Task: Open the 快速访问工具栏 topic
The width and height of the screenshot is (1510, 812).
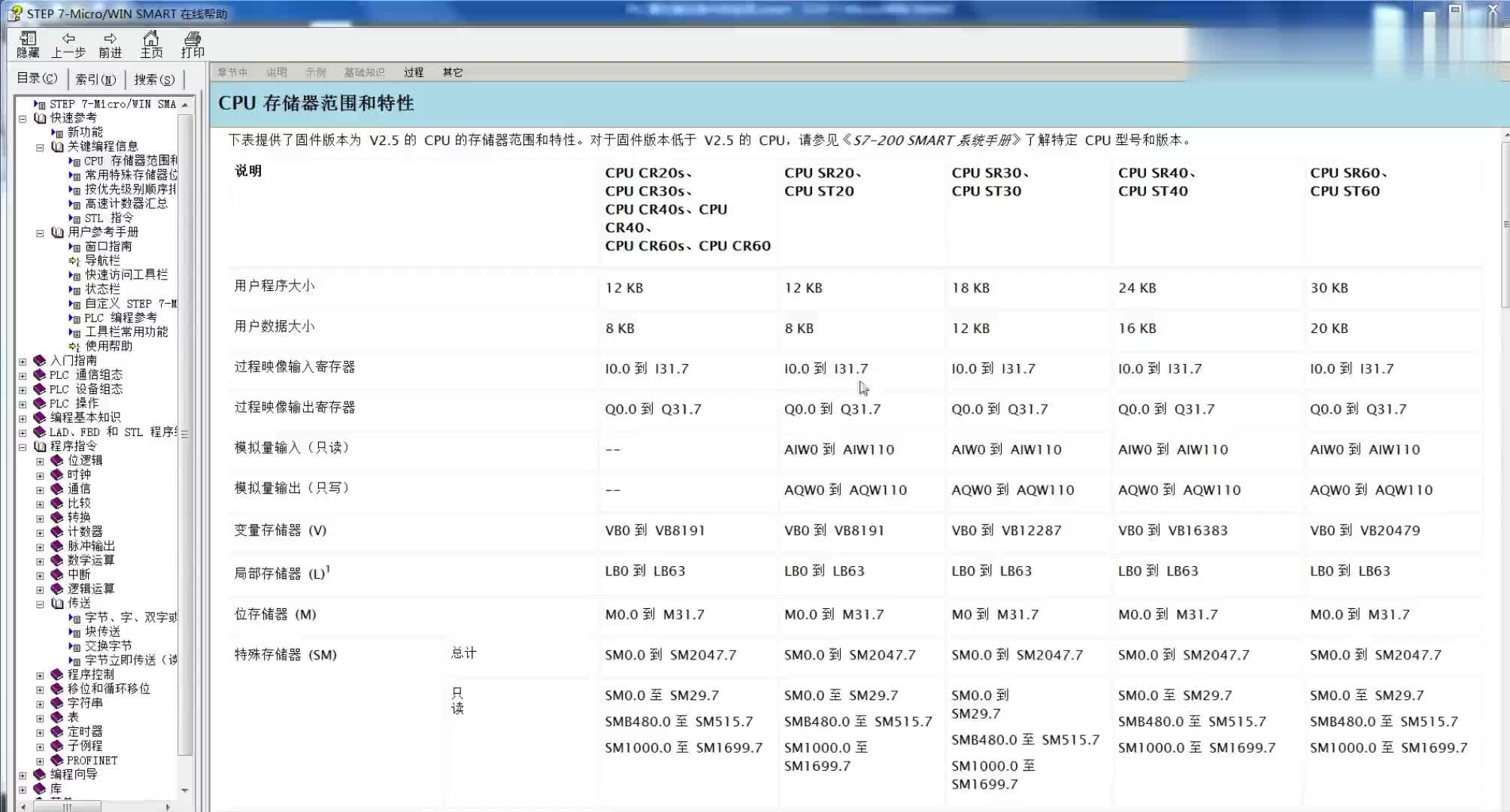Action: click(x=126, y=275)
